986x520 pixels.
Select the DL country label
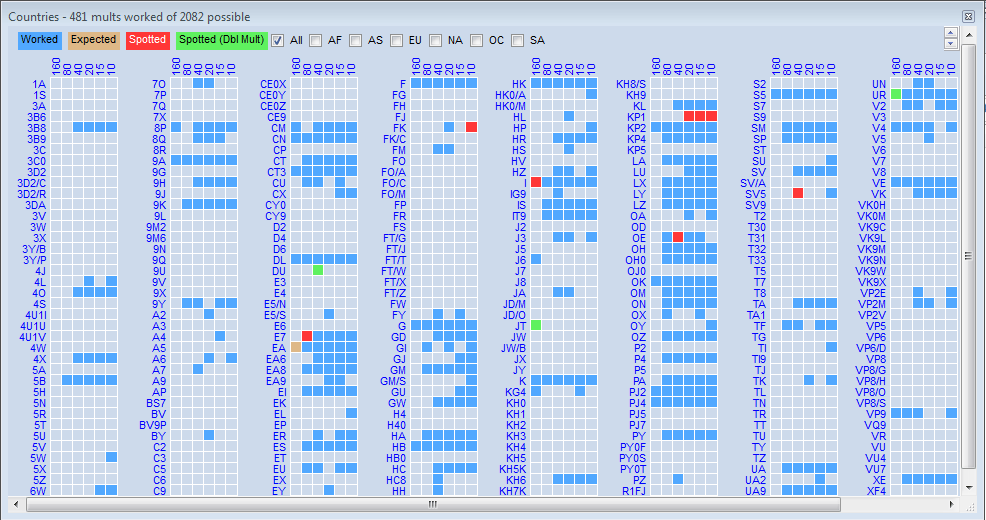[279, 259]
